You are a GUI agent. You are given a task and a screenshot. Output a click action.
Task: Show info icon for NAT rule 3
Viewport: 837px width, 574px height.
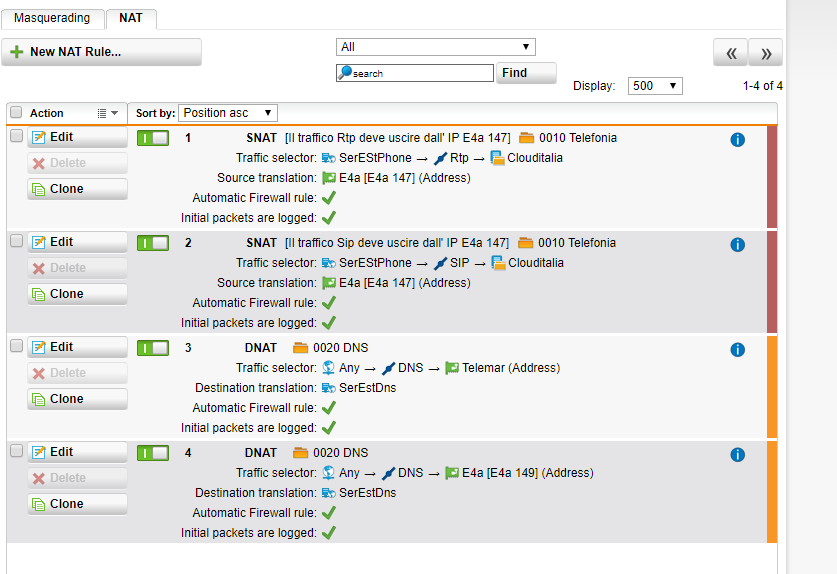tap(737, 350)
